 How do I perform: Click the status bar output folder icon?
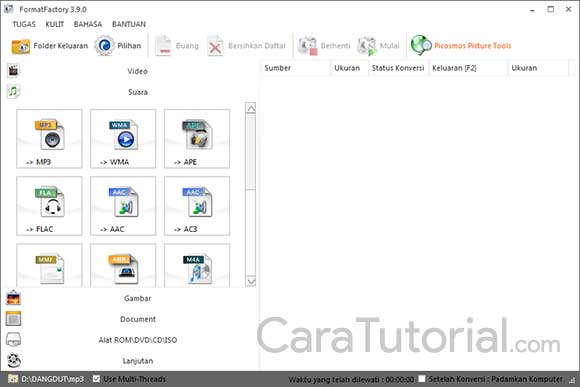pyautogui.click(x=13, y=379)
